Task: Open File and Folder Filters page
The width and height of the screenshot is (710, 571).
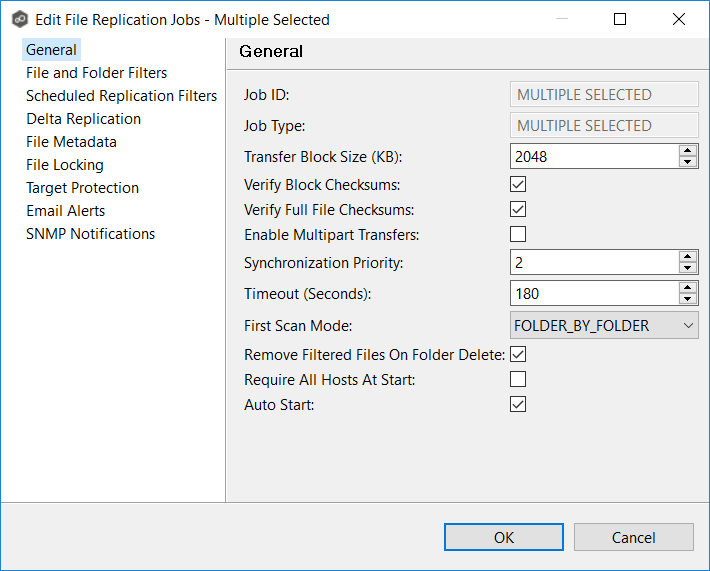Action: (x=96, y=73)
